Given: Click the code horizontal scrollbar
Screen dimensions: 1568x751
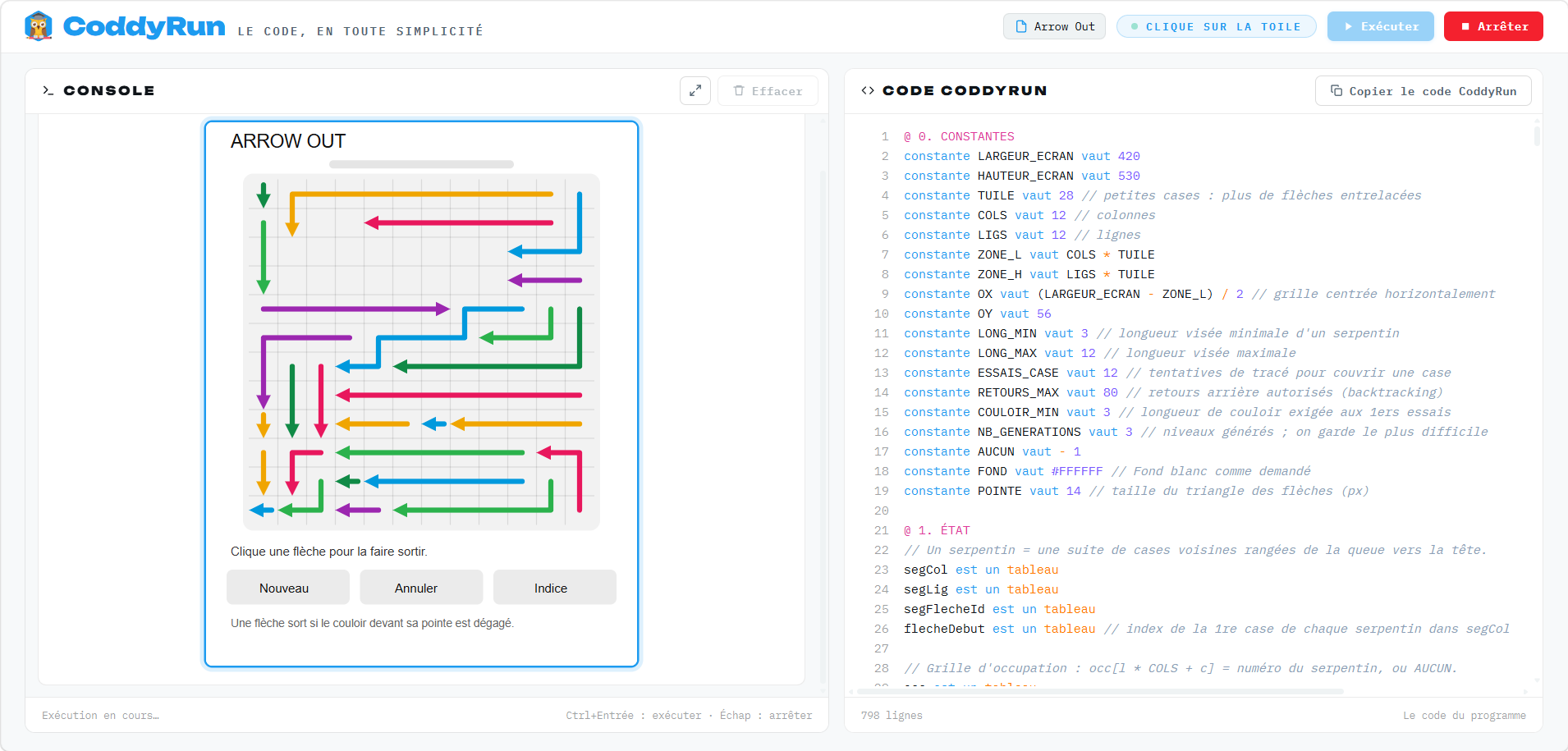Looking at the screenshot, I should [1100, 691].
